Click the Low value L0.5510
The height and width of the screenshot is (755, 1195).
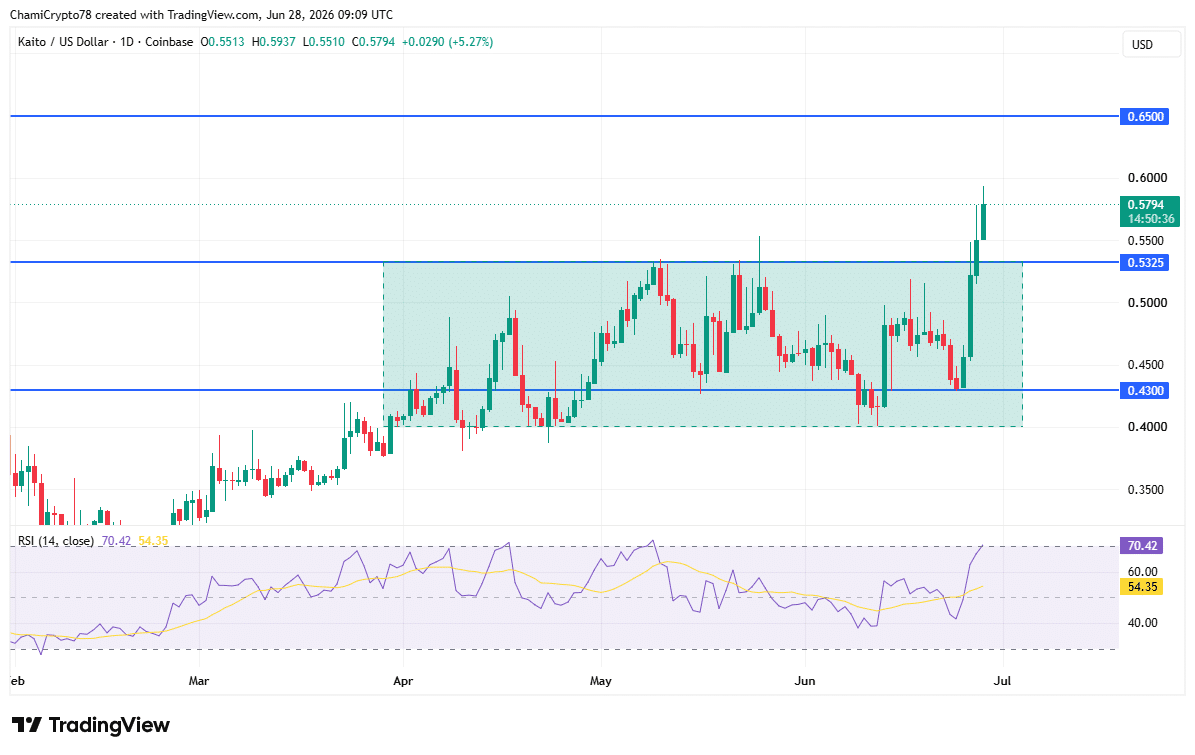click(323, 42)
